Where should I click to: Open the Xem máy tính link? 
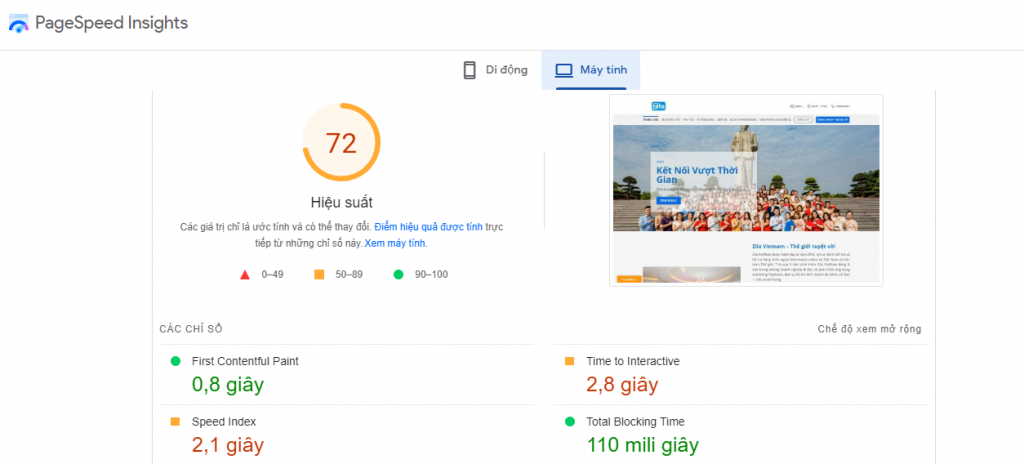click(395, 243)
